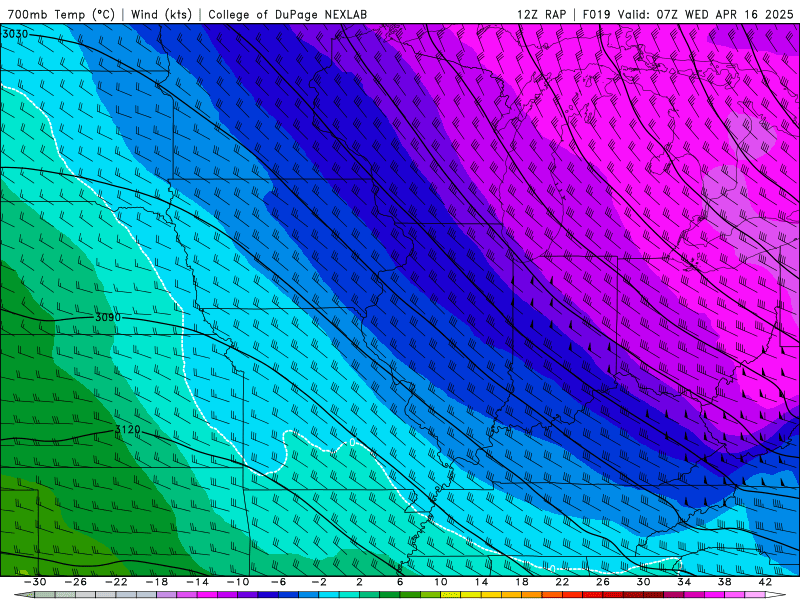Click the −30 value on the color scale
Viewport: 800px width, 600px height.
click(x=35, y=582)
